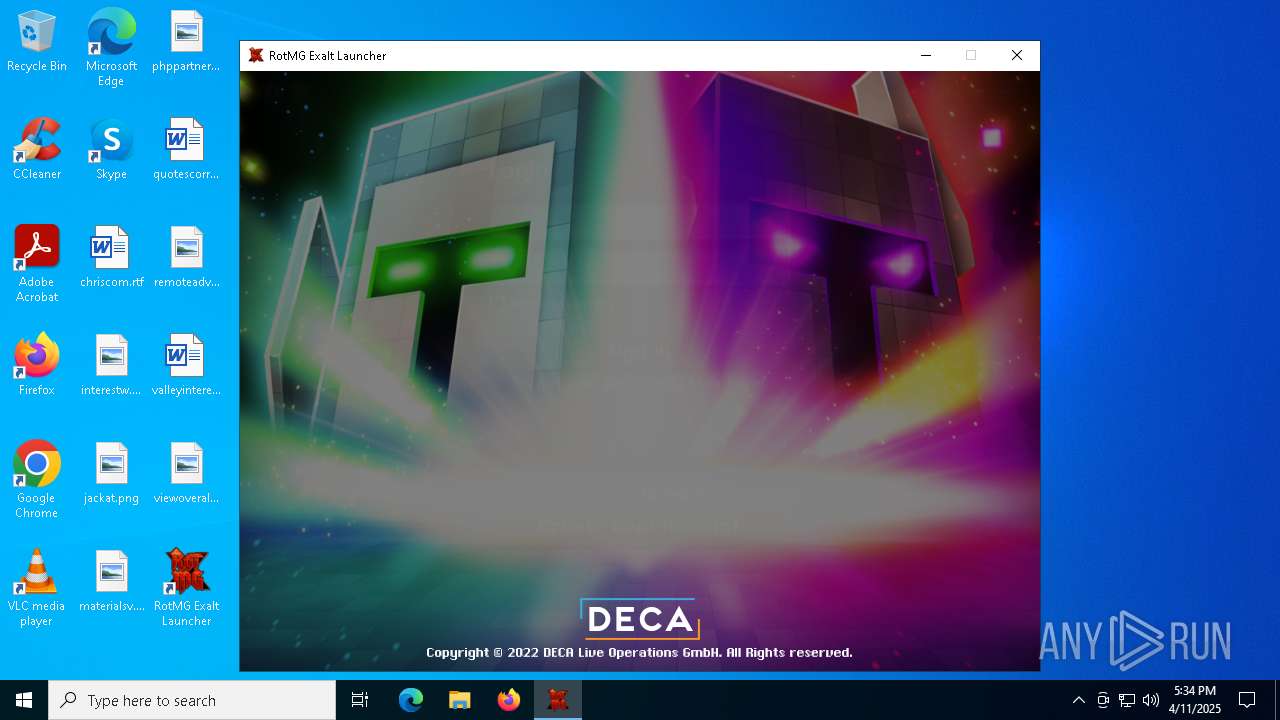
Task: Open the Recycle Bin desktop icon
Action: pyautogui.click(x=37, y=42)
